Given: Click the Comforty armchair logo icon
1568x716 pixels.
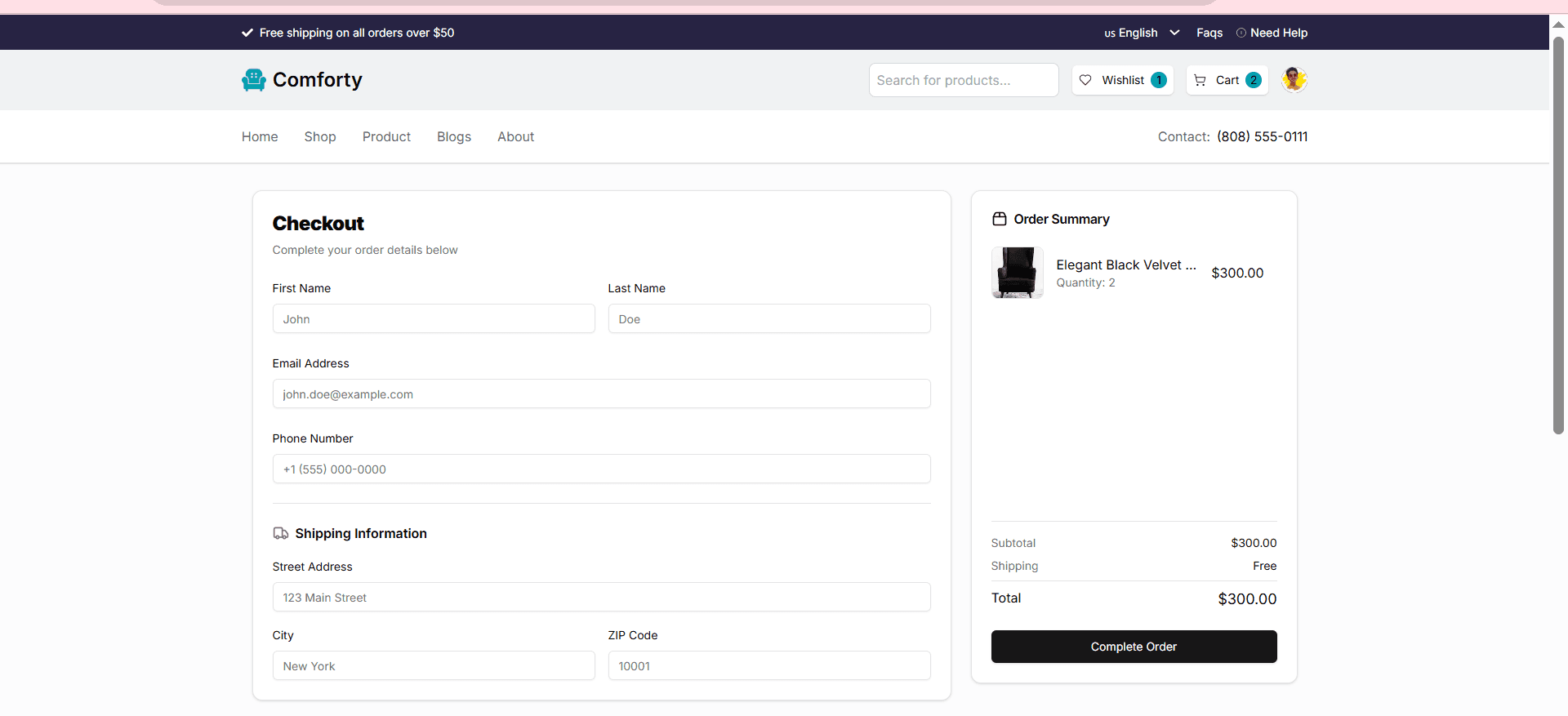Looking at the screenshot, I should tap(254, 80).
